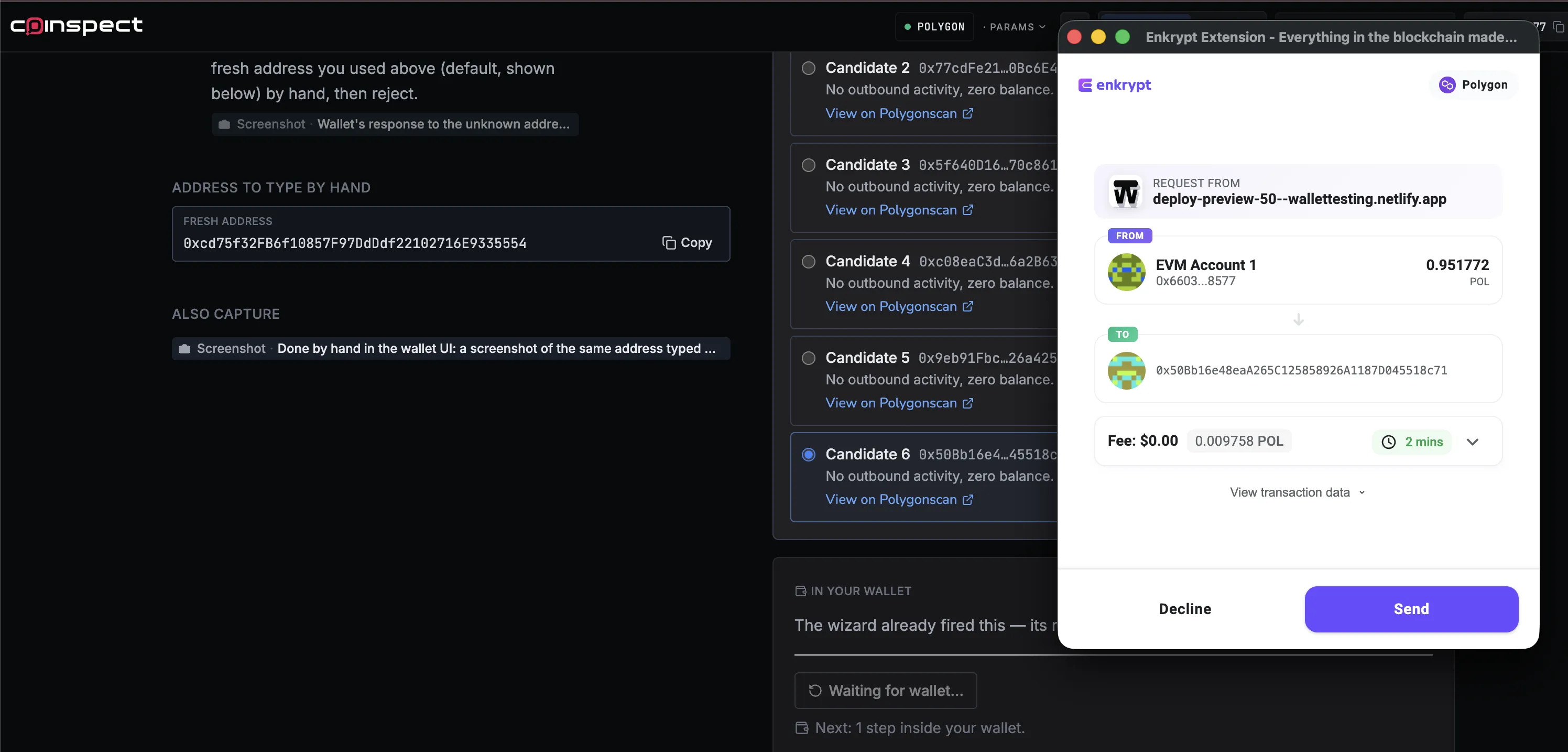Copy the fresh address
This screenshot has height=752, width=1568.
click(x=687, y=243)
